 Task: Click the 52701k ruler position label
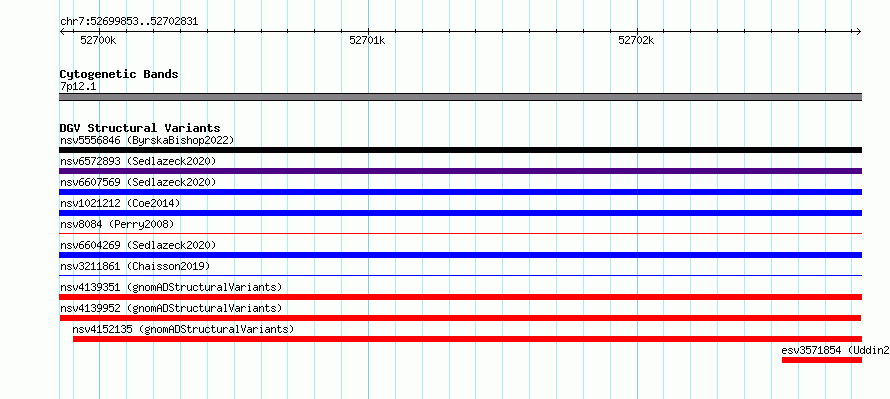coord(367,40)
